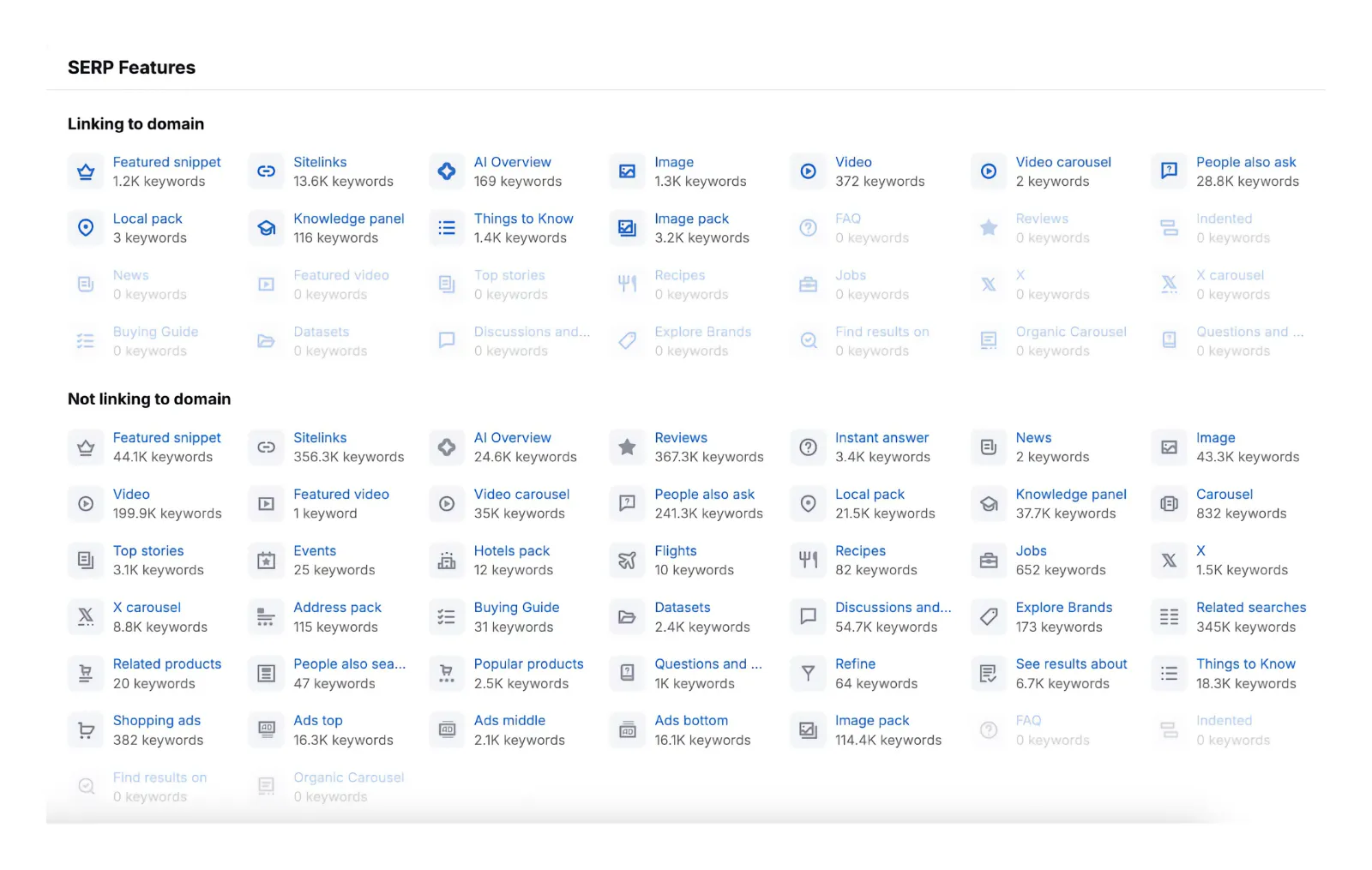Open the Top stories link with 3.1K keywords

point(148,551)
